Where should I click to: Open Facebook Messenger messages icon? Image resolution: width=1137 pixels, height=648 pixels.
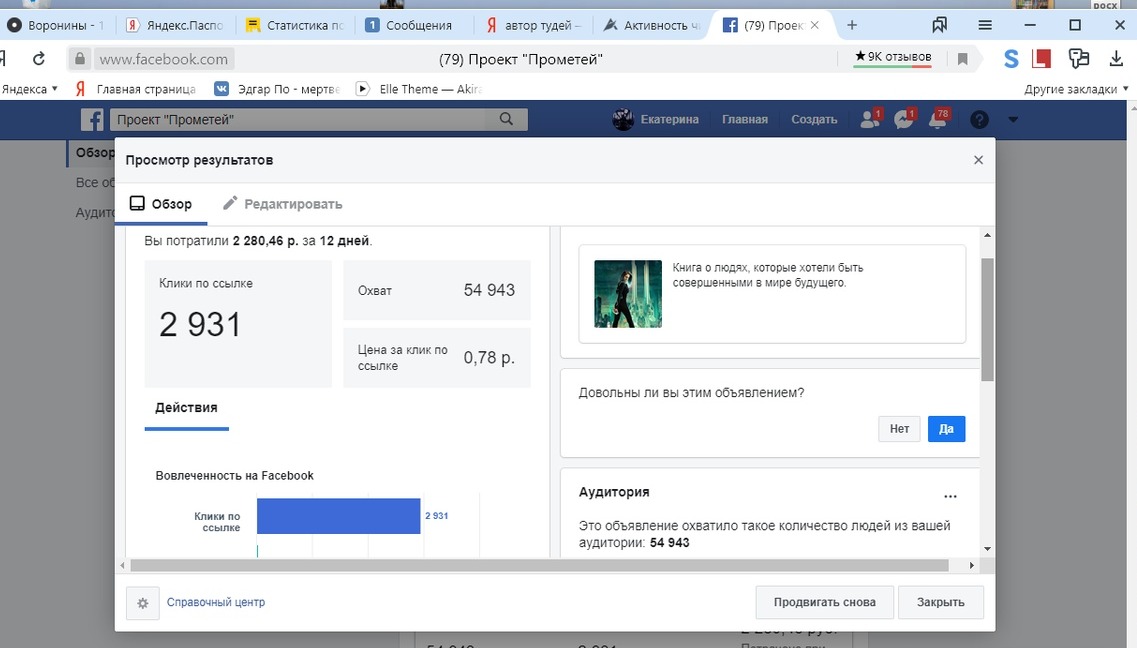pyautogui.click(x=904, y=119)
